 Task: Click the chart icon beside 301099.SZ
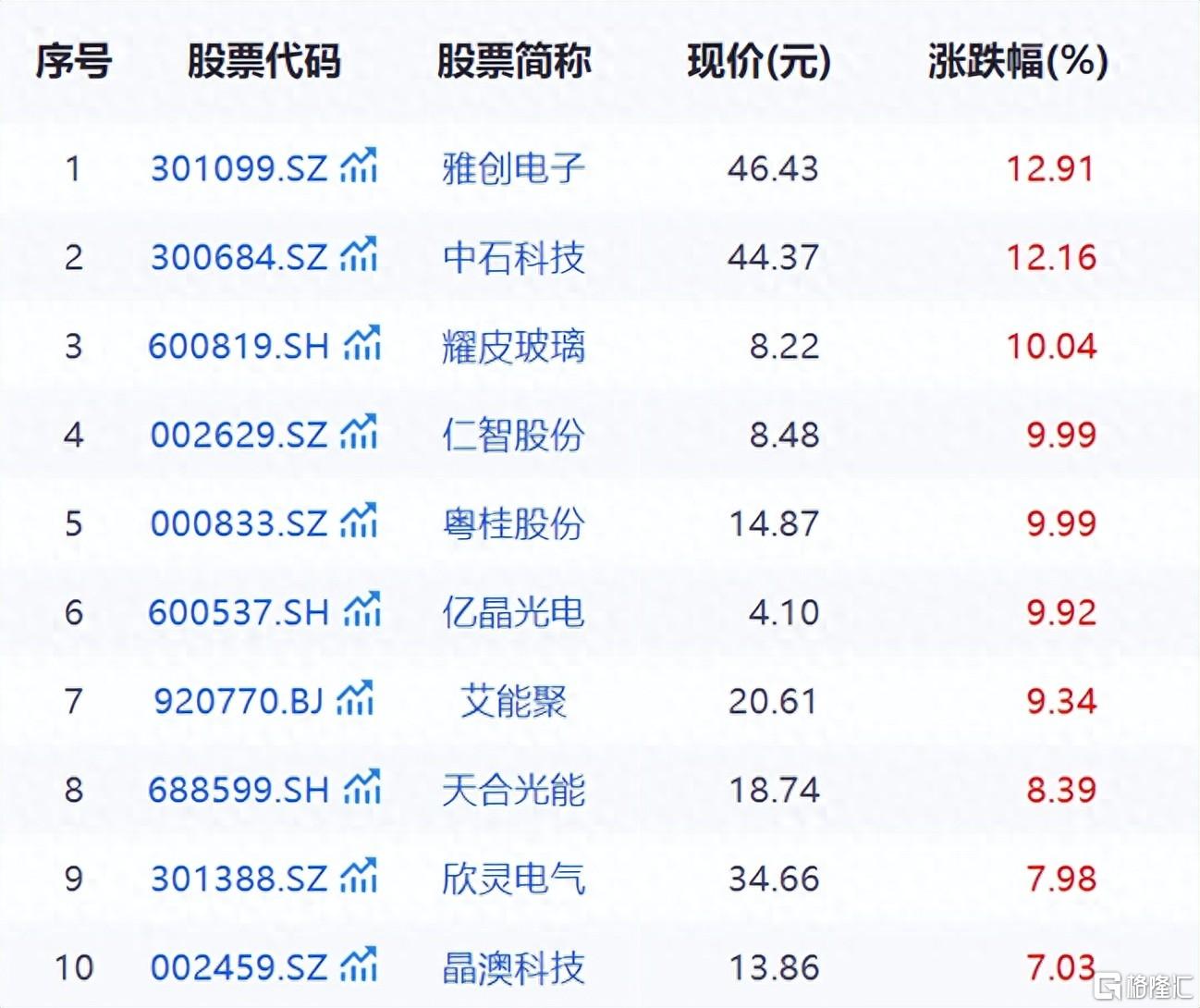(359, 166)
